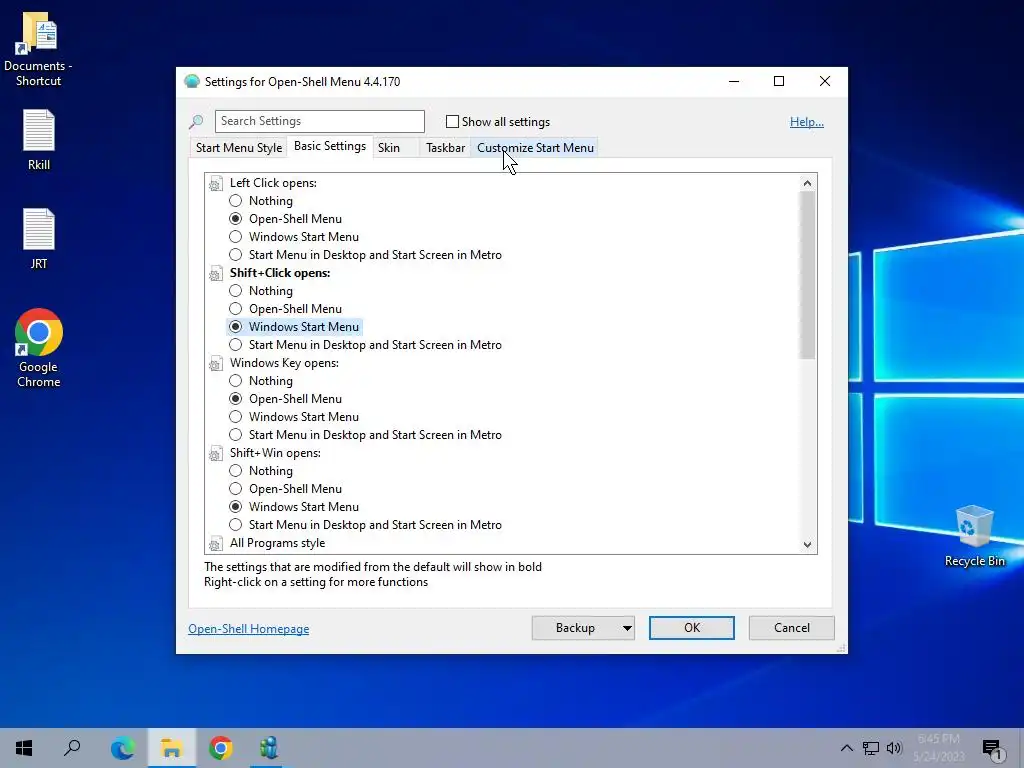Click the 'Shift+Click opens:' bold heading
The image size is (1024, 768).
pos(280,274)
